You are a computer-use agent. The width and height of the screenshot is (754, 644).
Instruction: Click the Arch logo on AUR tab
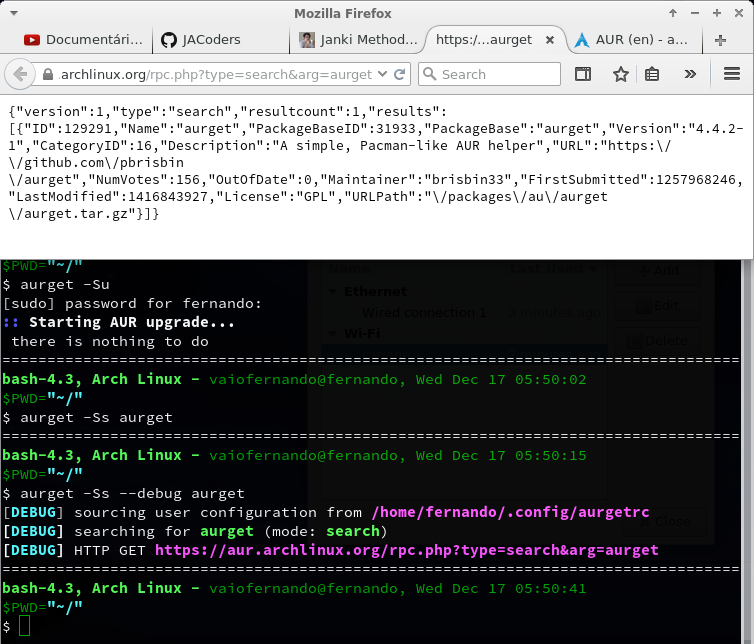pyautogui.click(x=582, y=40)
